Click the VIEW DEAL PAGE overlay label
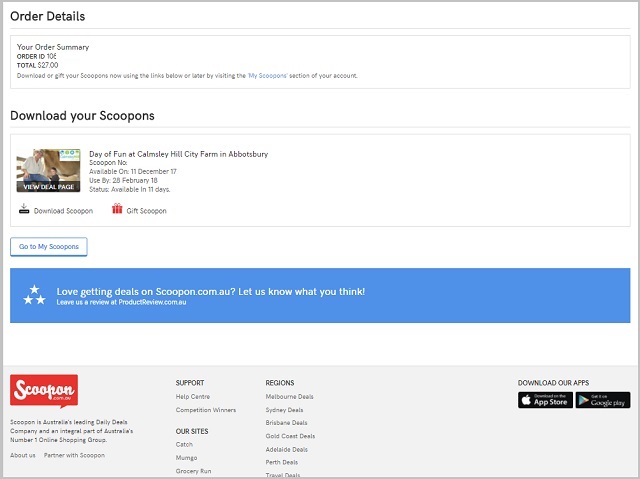This screenshot has height=479, width=640. 49,187
